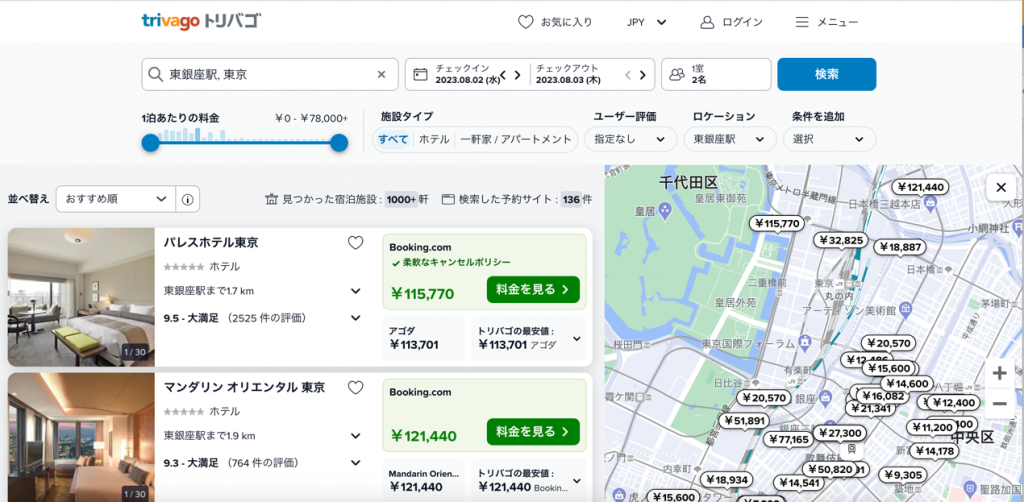Click the minimum price slider handle

pyautogui.click(x=150, y=143)
